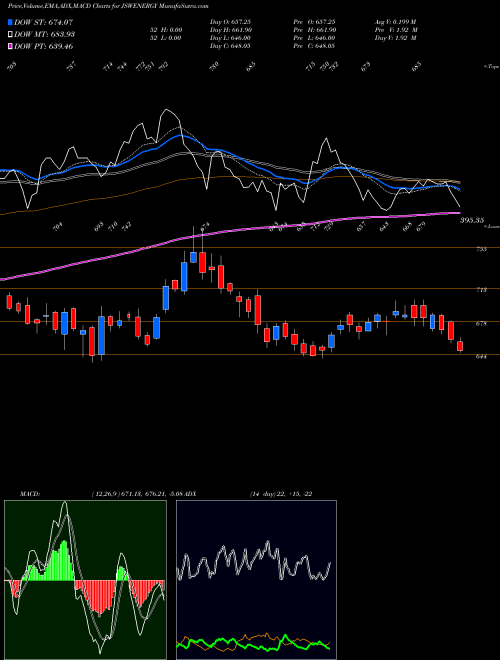The image size is (500, 660).
Task: Click the magenta DOW PT legend swatch
Action: [x=10, y=46]
